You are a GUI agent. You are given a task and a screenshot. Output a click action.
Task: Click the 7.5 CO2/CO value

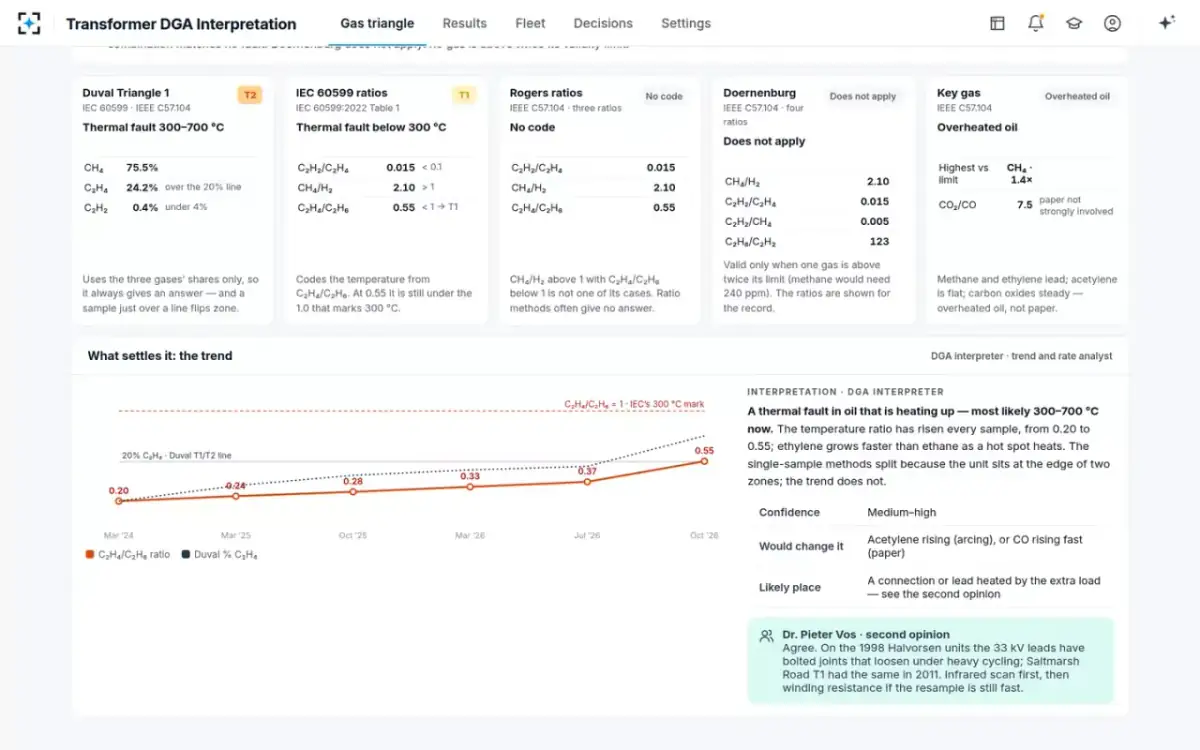(1025, 204)
